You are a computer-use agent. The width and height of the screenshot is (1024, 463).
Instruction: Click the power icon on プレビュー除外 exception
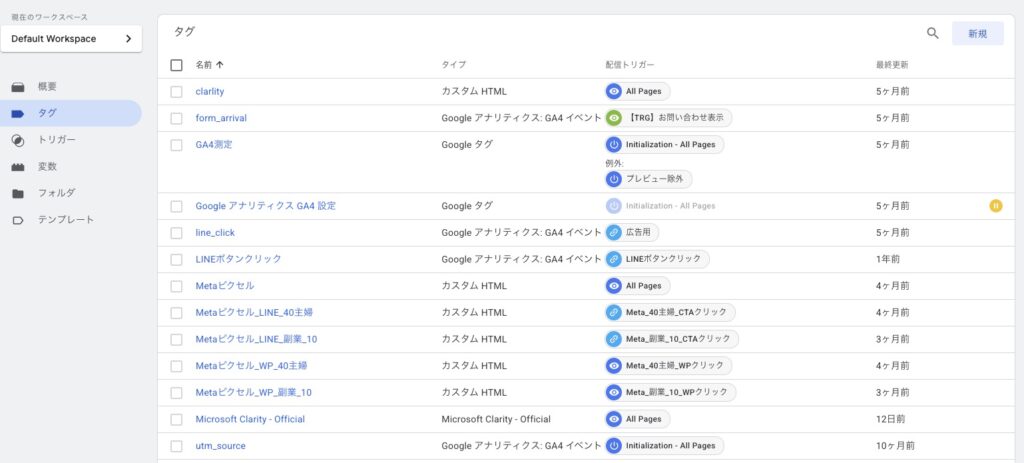613,179
